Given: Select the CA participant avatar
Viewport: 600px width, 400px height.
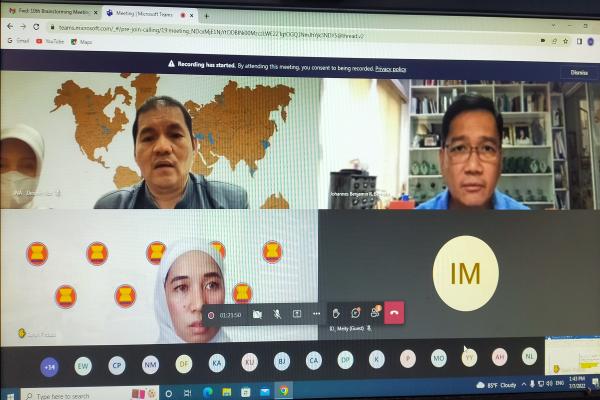Looking at the screenshot, I should (x=314, y=361).
